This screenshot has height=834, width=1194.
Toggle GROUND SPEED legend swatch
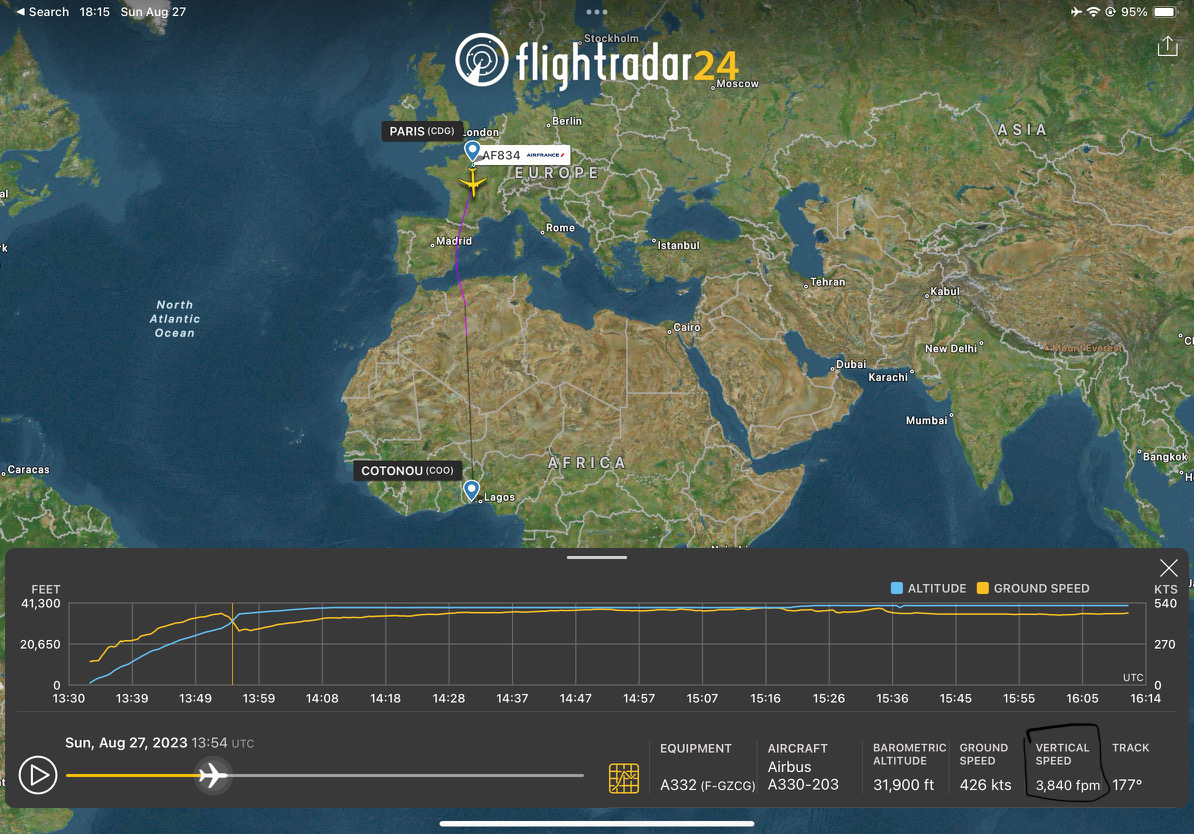click(982, 588)
